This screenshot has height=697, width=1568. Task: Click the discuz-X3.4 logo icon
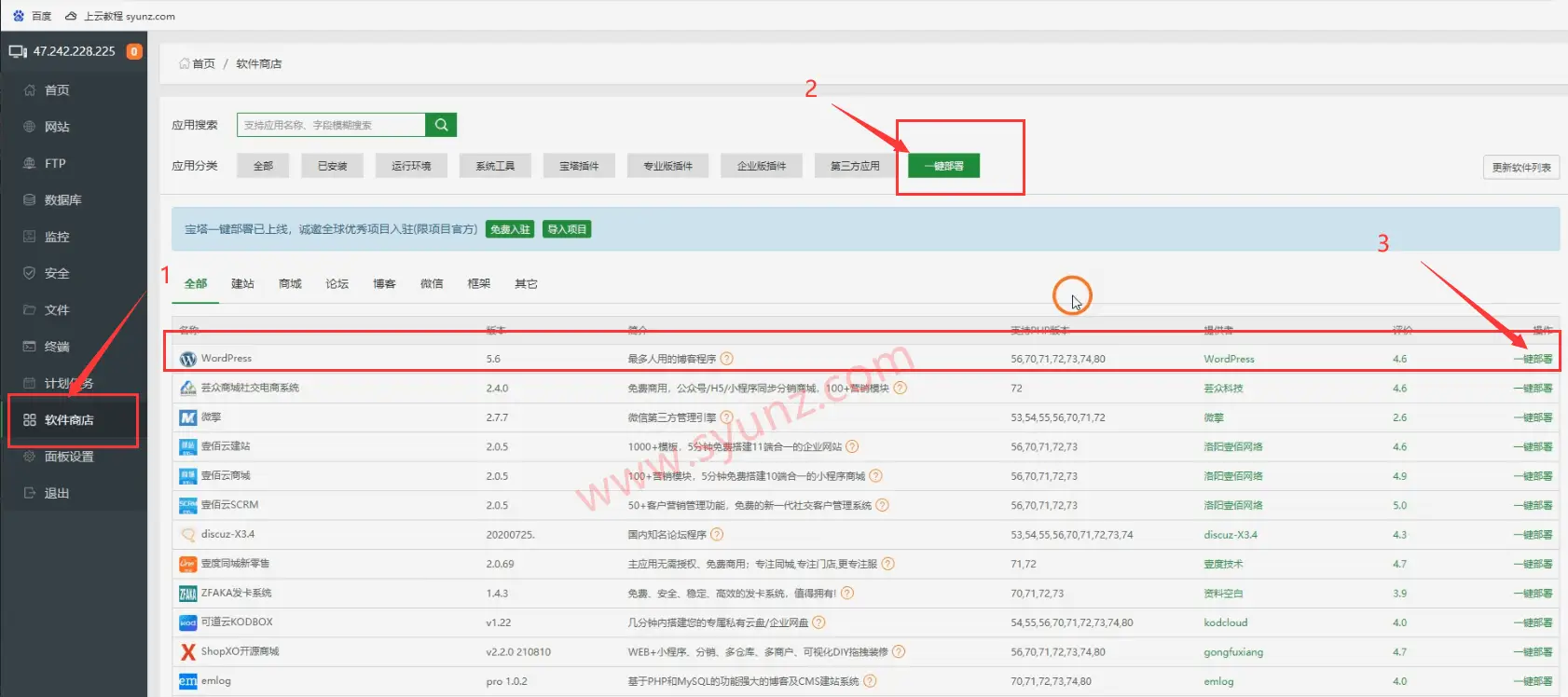(x=188, y=535)
